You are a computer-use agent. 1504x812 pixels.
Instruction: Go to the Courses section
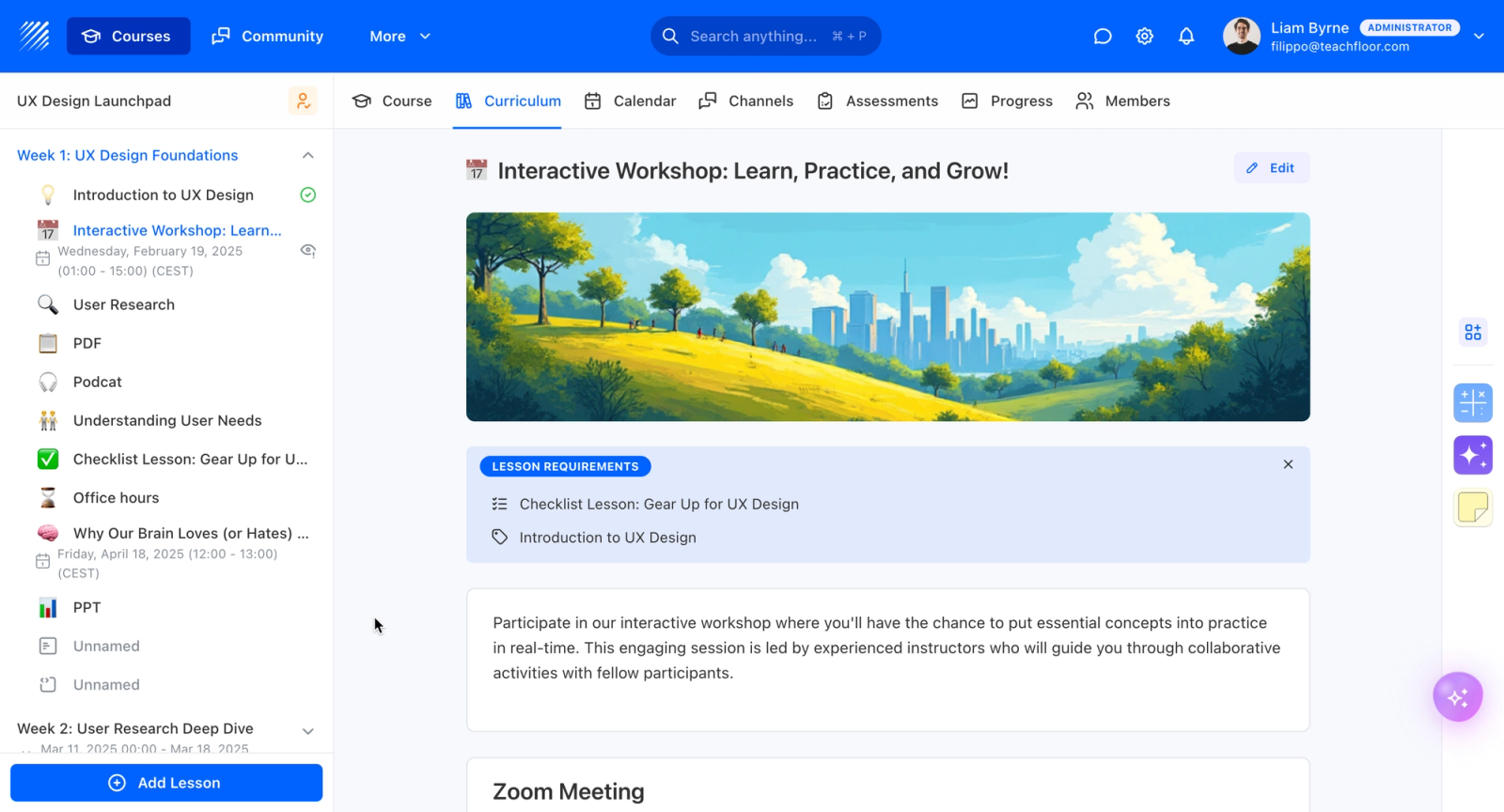(128, 36)
